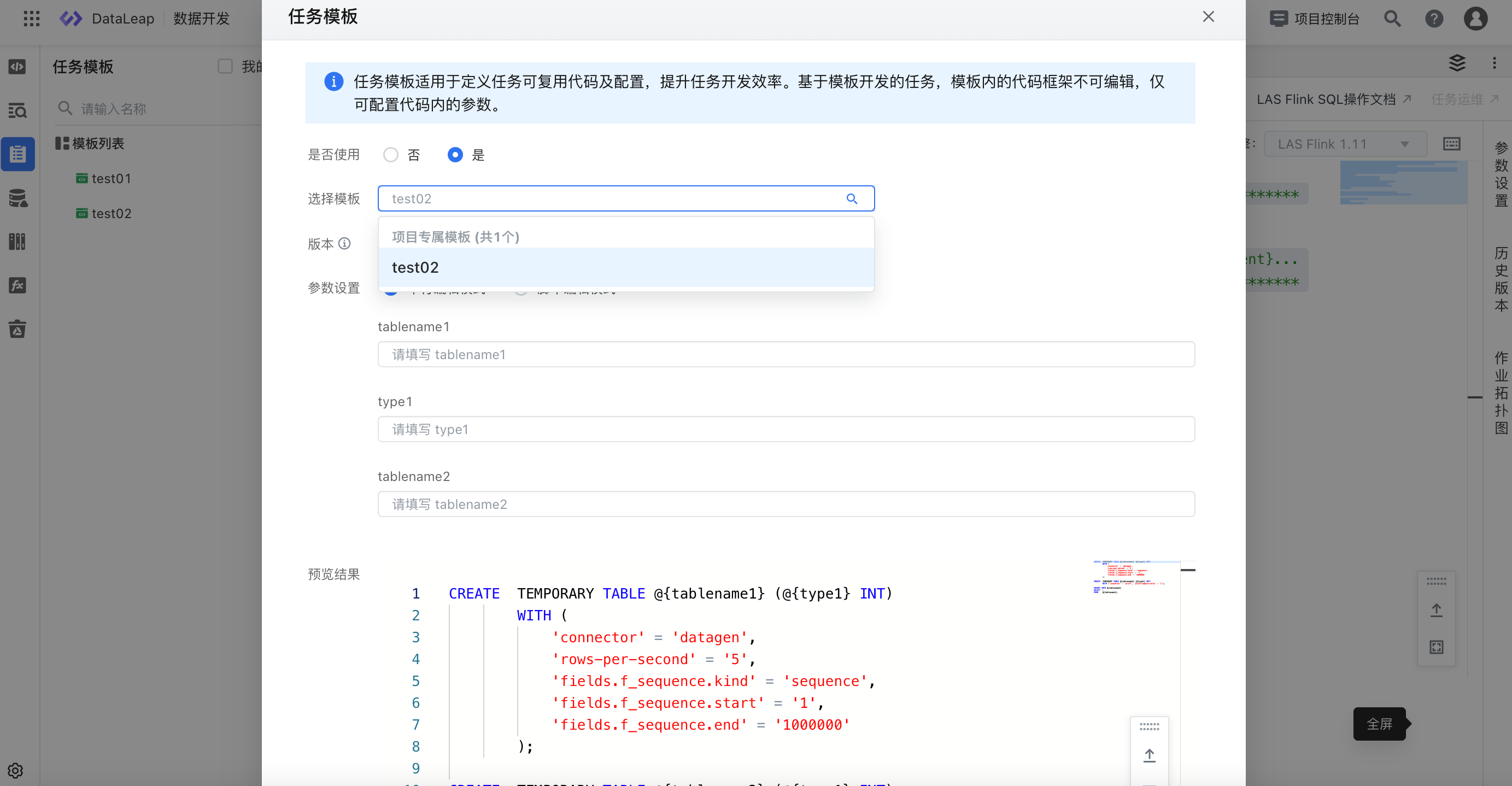Open the recycle bin sidebar icon
This screenshot has width=1512, height=786.
pyautogui.click(x=17, y=329)
